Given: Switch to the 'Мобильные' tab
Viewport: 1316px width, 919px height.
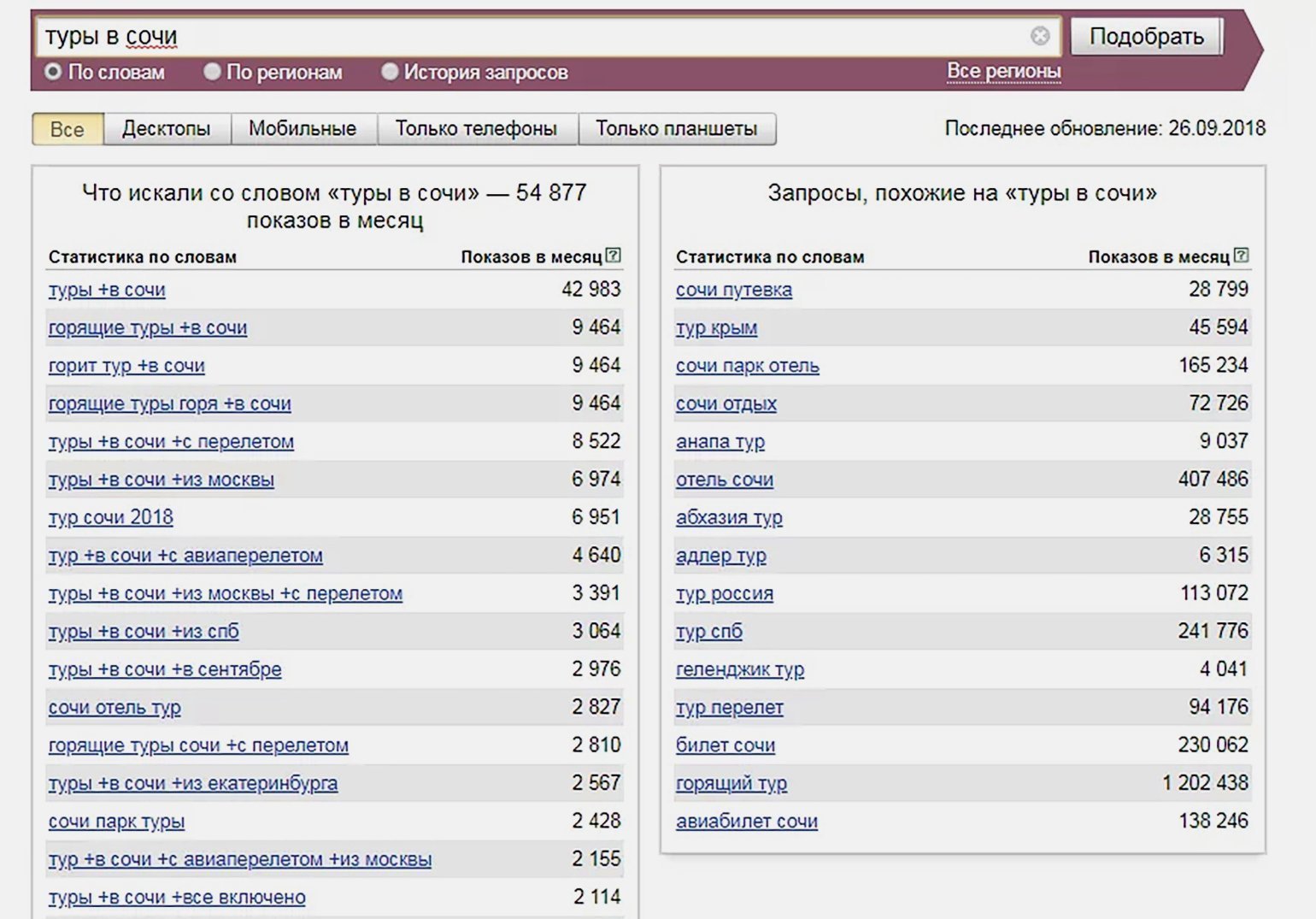Looking at the screenshot, I should pos(303,129).
